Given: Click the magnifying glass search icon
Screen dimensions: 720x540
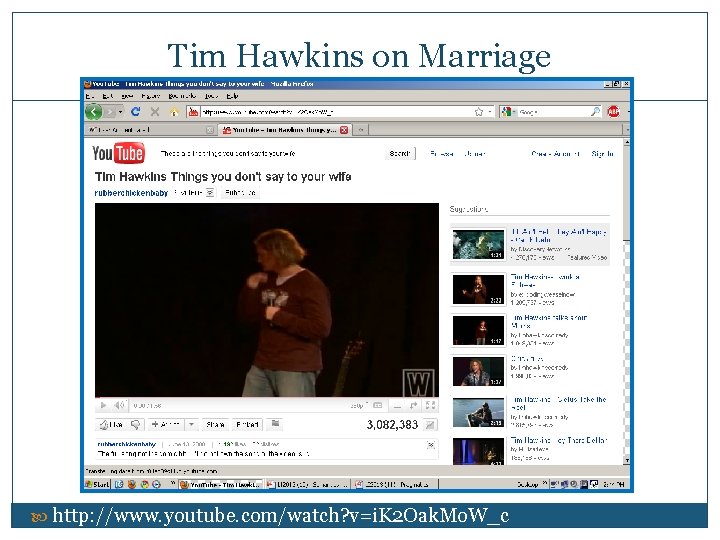Looking at the screenshot, I should tap(595, 112).
